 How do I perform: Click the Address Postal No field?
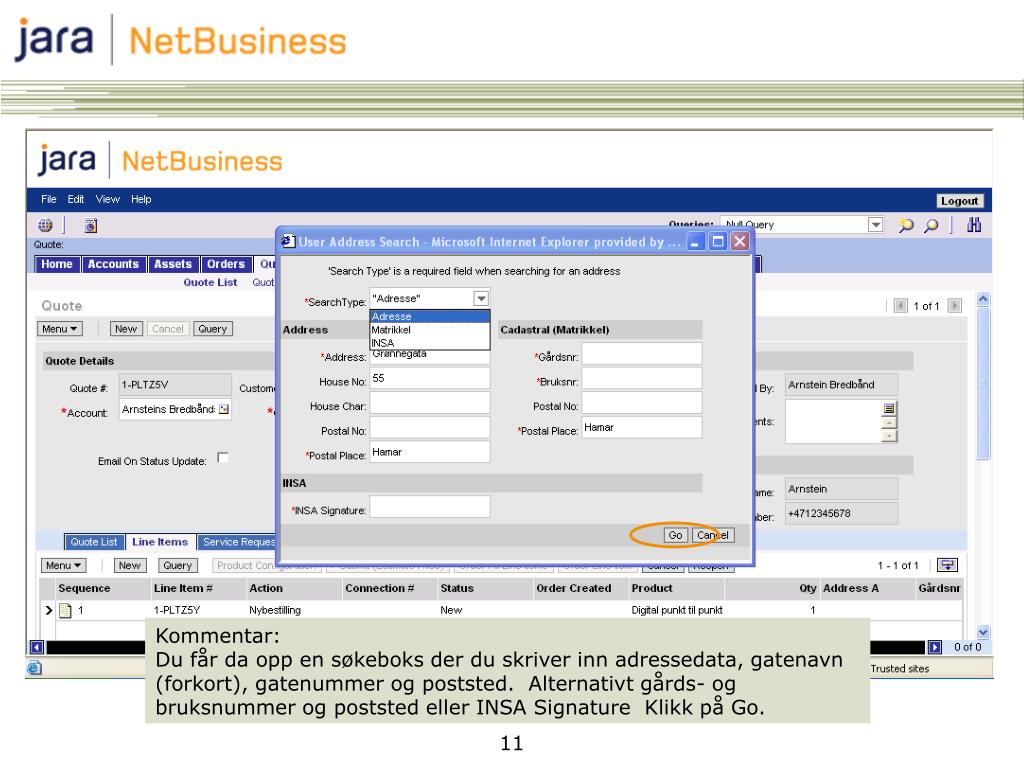coord(430,428)
